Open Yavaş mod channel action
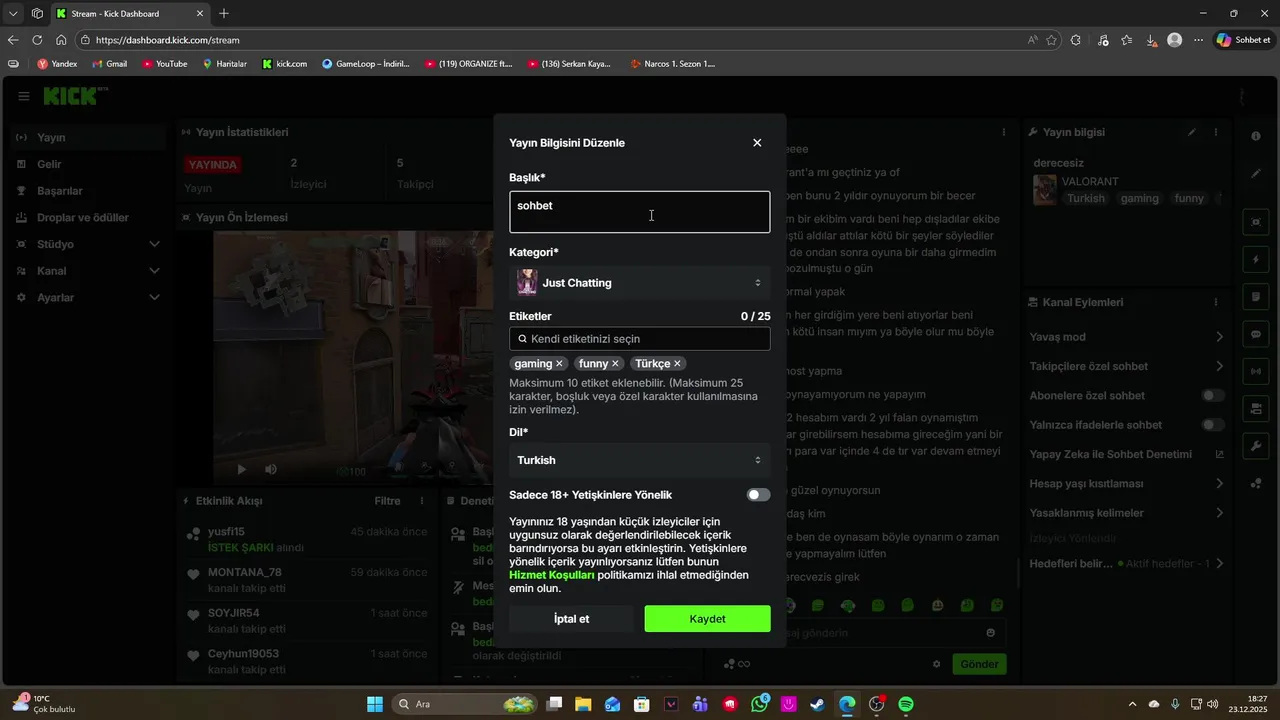This screenshot has width=1280, height=720. click(x=1126, y=337)
